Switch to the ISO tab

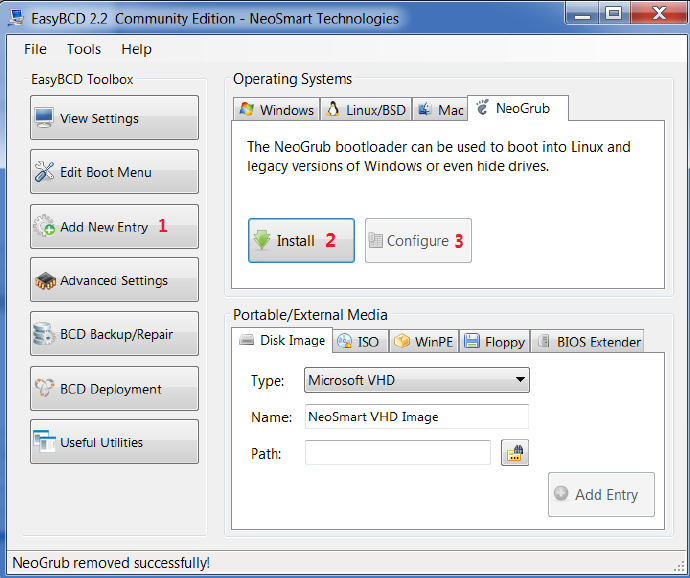click(360, 341)
